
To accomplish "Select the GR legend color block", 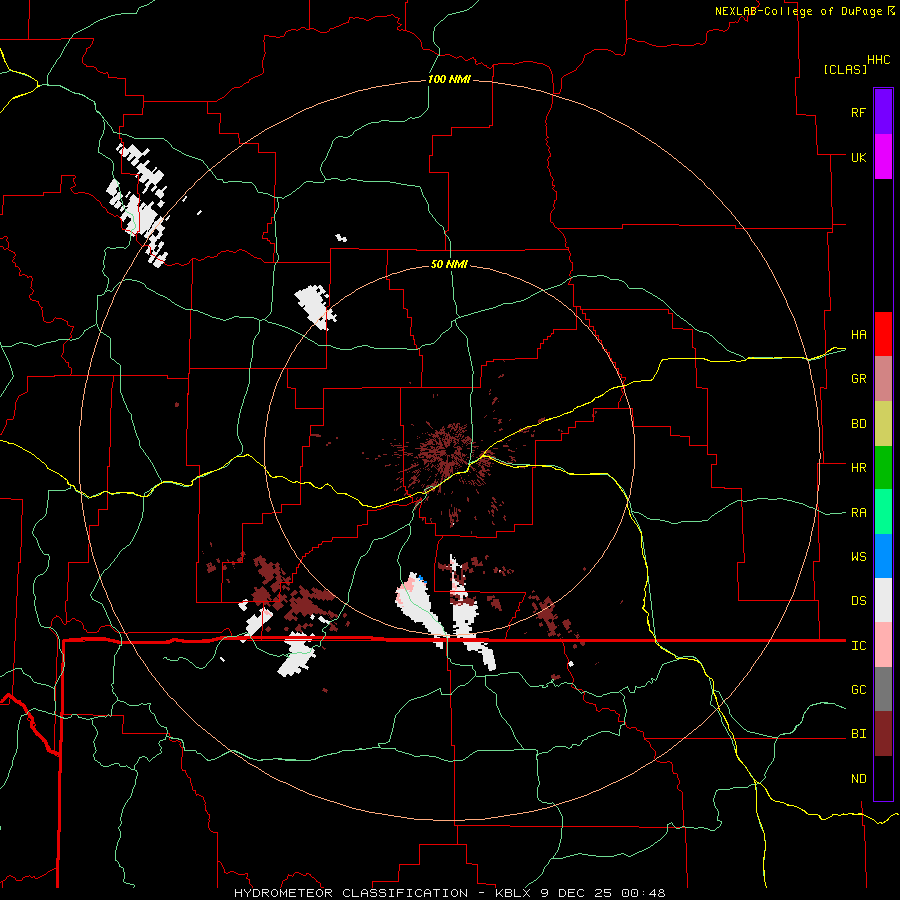I will coord(883,379).
